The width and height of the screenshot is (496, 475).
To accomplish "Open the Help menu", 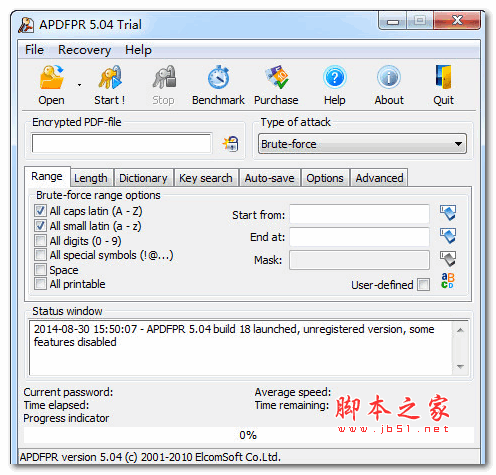I will pyautogui.click(x=138, y=50).
